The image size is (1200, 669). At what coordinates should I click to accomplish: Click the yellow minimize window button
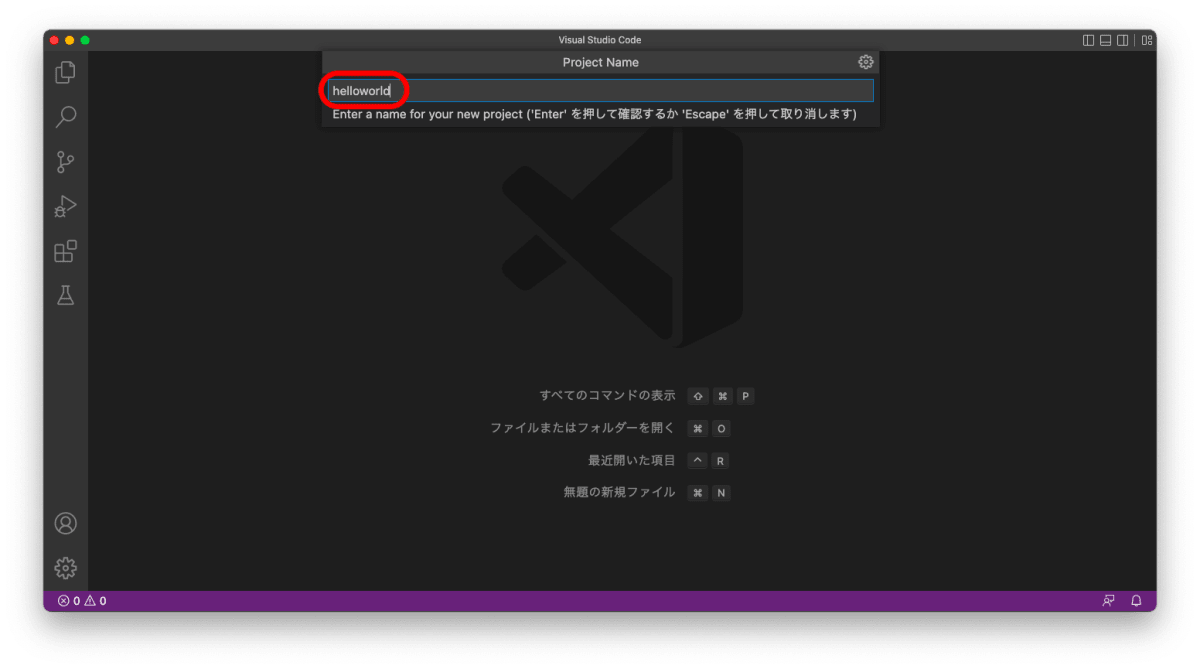coord(69,40)
